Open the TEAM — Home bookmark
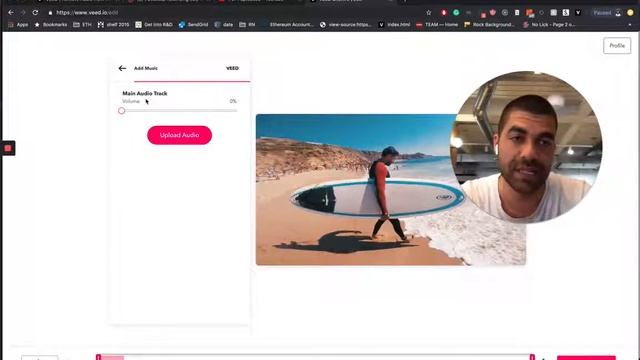This screenshot has width=640, height=360. tap(437, 24)
